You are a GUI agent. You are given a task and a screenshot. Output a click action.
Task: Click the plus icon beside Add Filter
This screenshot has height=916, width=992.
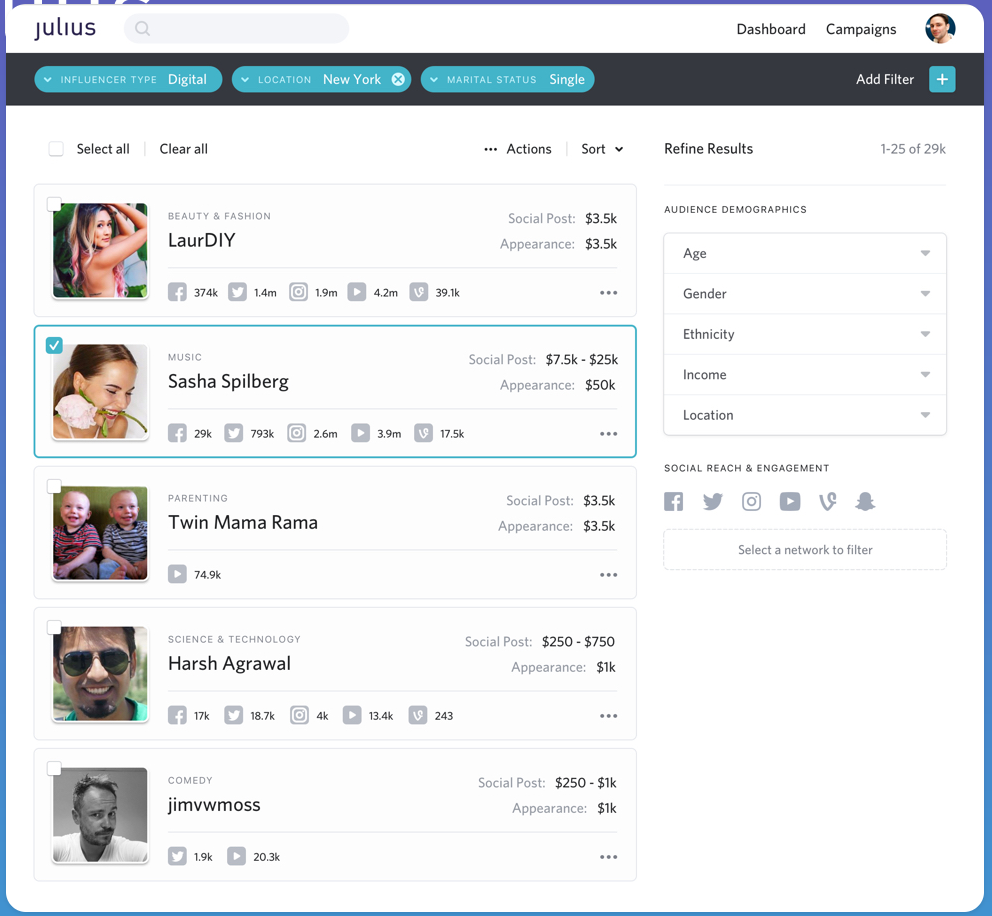[x=942, y=79]
